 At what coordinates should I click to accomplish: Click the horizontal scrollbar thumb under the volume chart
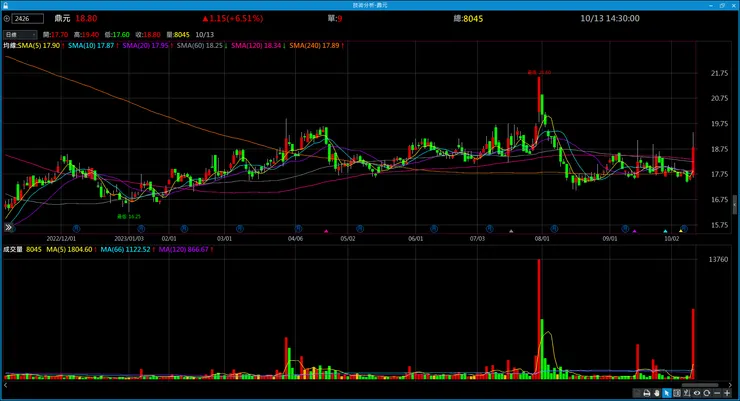pos(700,385)
